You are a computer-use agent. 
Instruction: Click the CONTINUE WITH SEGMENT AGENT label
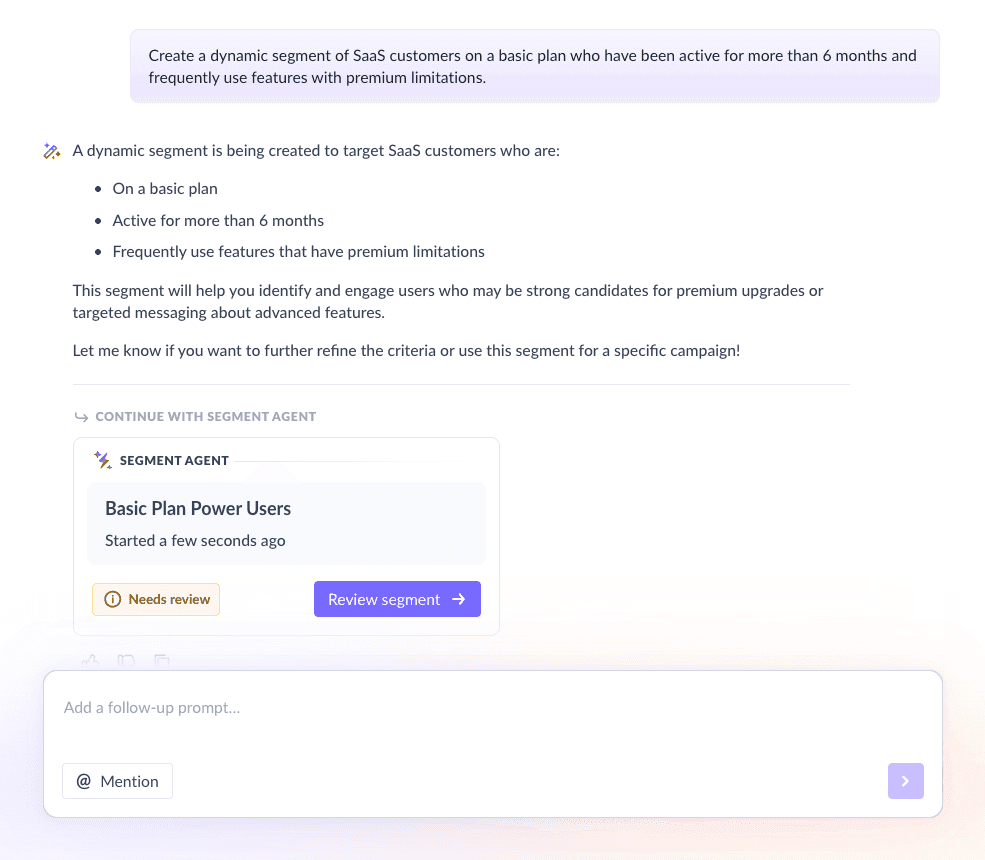click(x=206, y=416)
